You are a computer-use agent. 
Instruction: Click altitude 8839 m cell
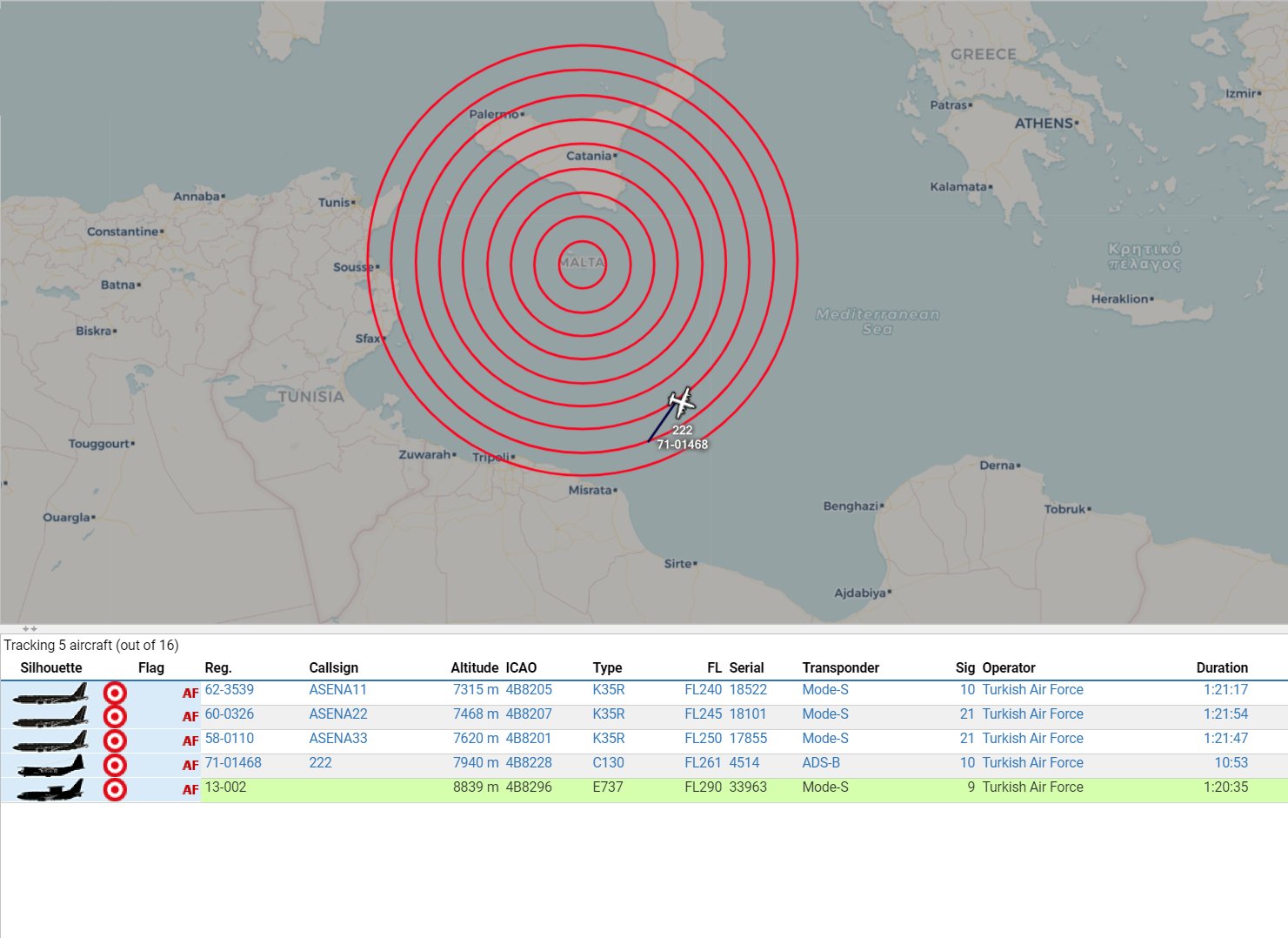pos(476,787)
